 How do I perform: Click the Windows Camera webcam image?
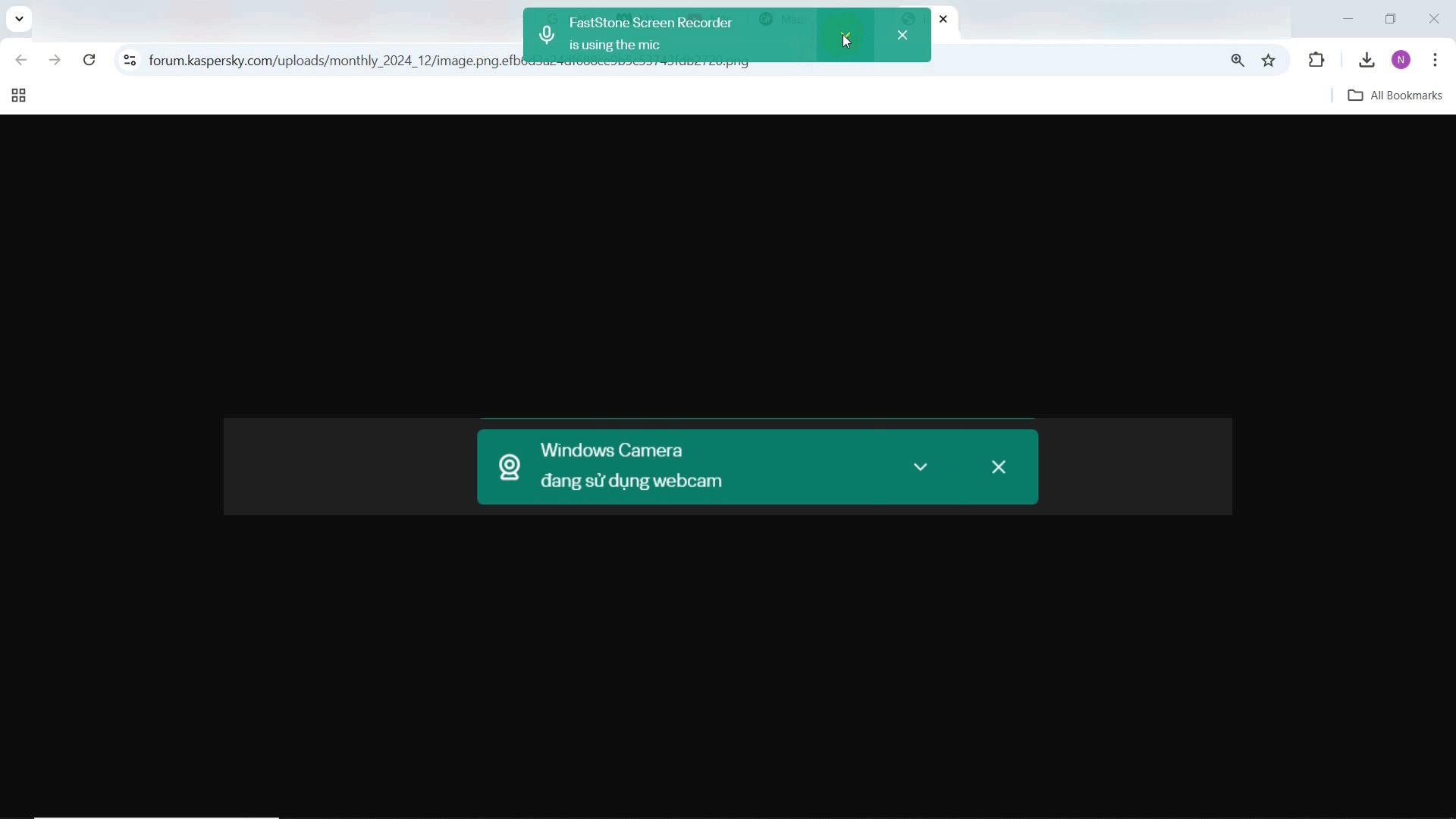point(727,466)
